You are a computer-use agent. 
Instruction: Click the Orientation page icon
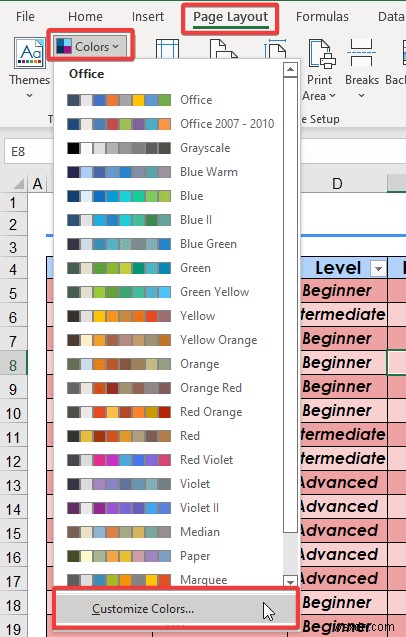click(x=223, y=49)
